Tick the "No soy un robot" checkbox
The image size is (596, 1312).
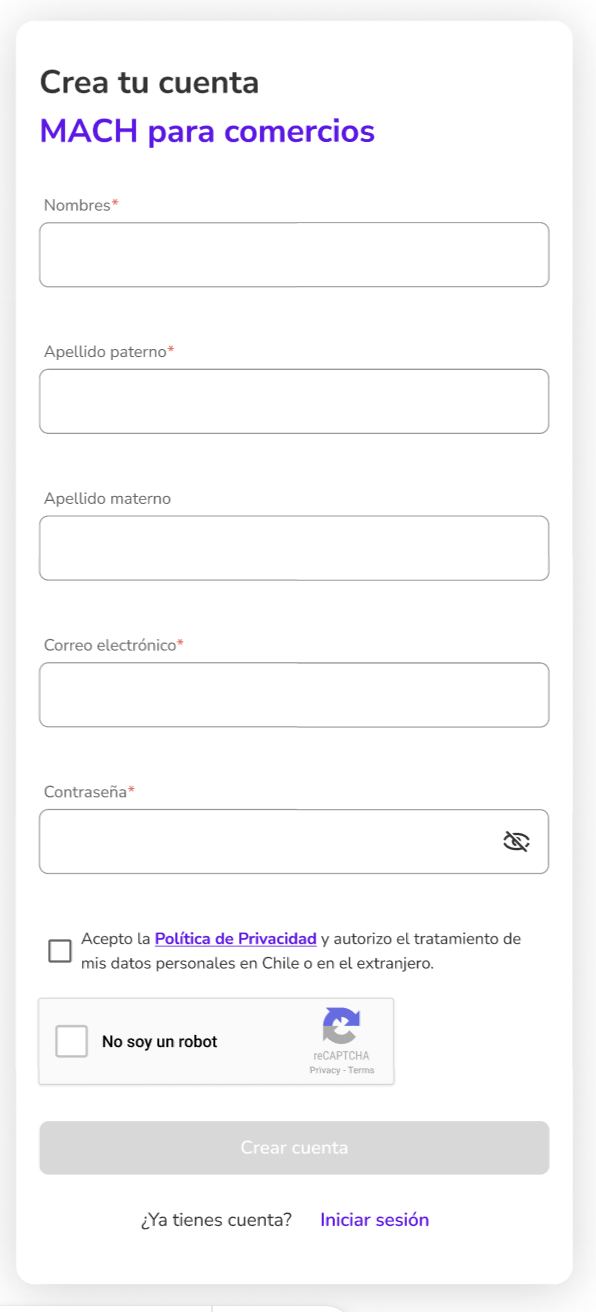(72, 1041)
